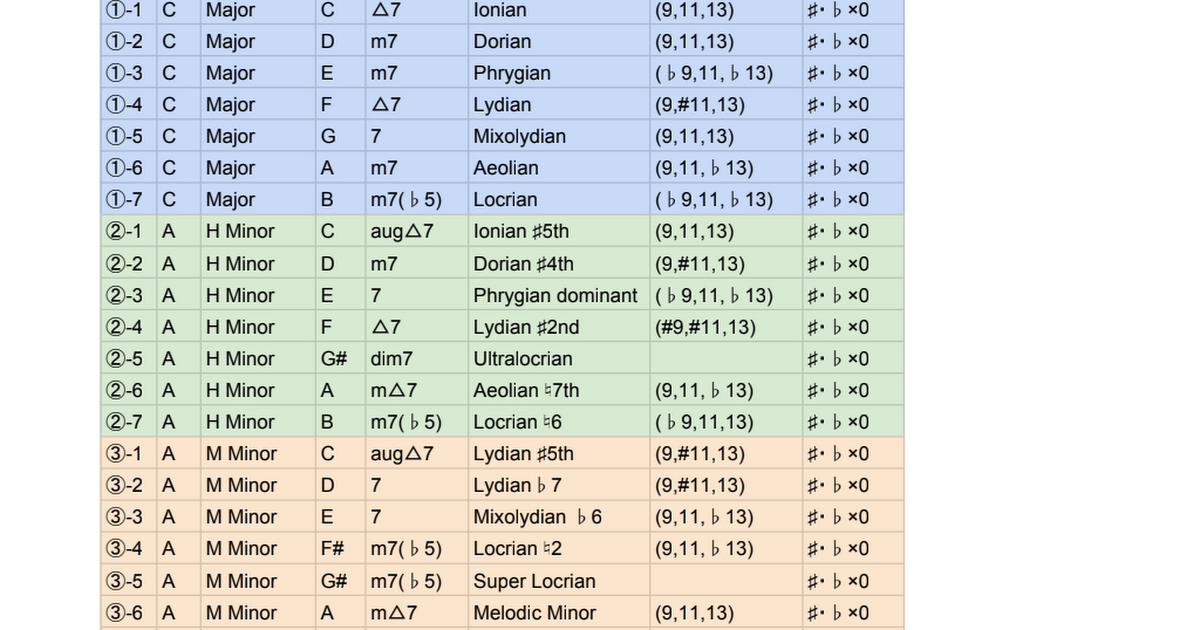
Task: Select the ①-4 row ID cell
Action: [x=128, y=105]
